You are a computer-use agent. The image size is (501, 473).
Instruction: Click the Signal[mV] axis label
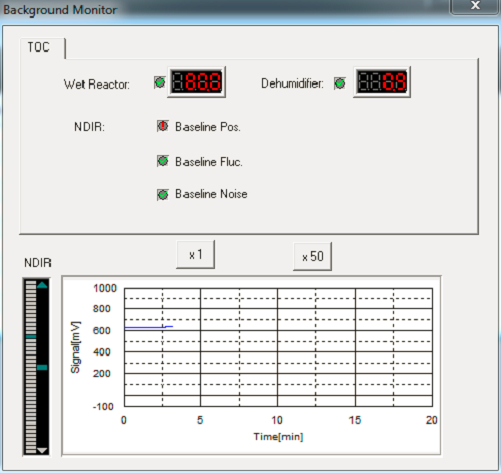click(x=76, y=347)
